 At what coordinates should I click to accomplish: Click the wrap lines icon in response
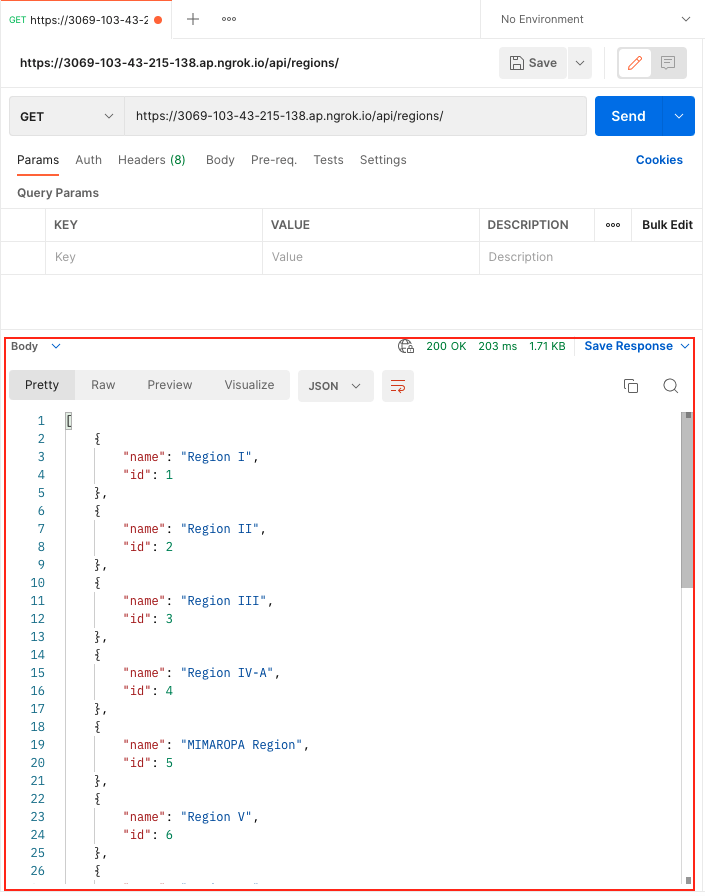[398, 386]
